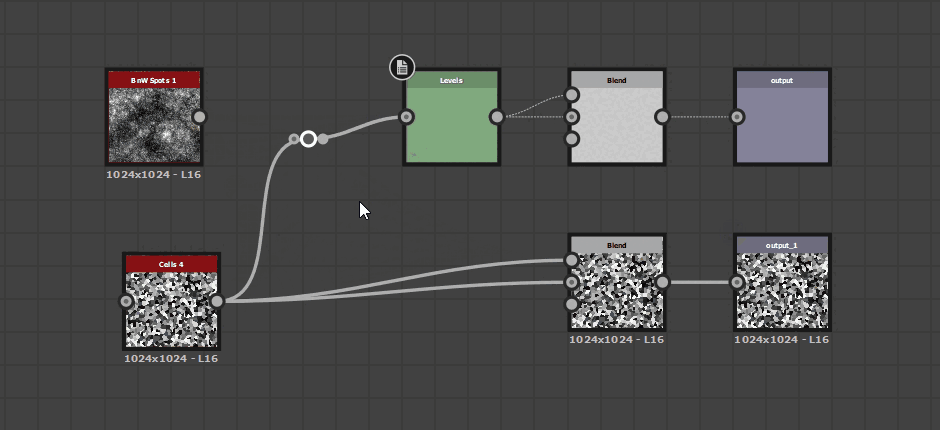Select the upper Blend node without a preview
Image resolution: width=940 pixels, height=430 pixels.
click(617, 125)
